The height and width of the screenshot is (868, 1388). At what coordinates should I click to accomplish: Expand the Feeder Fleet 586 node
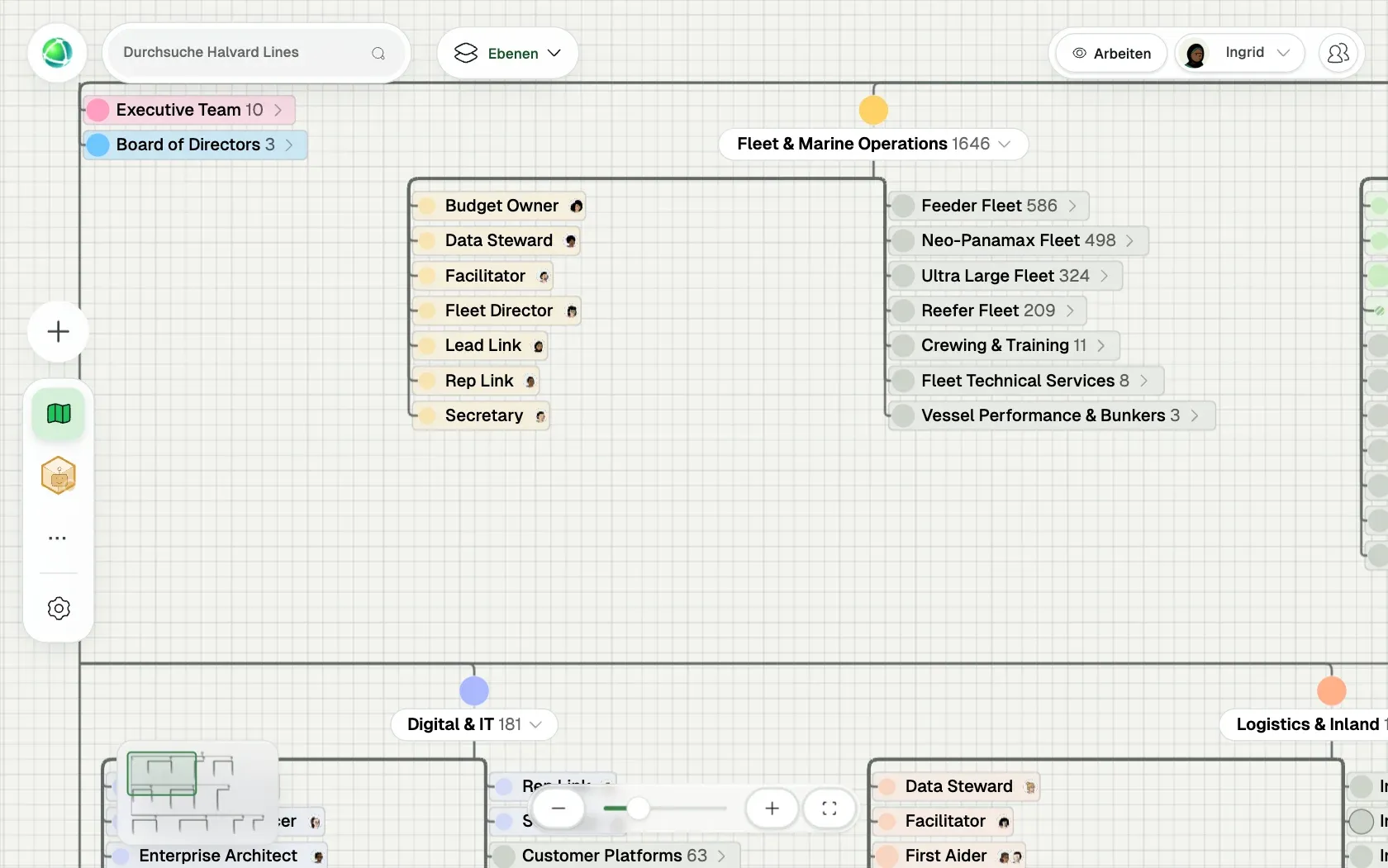pos(989,206)
